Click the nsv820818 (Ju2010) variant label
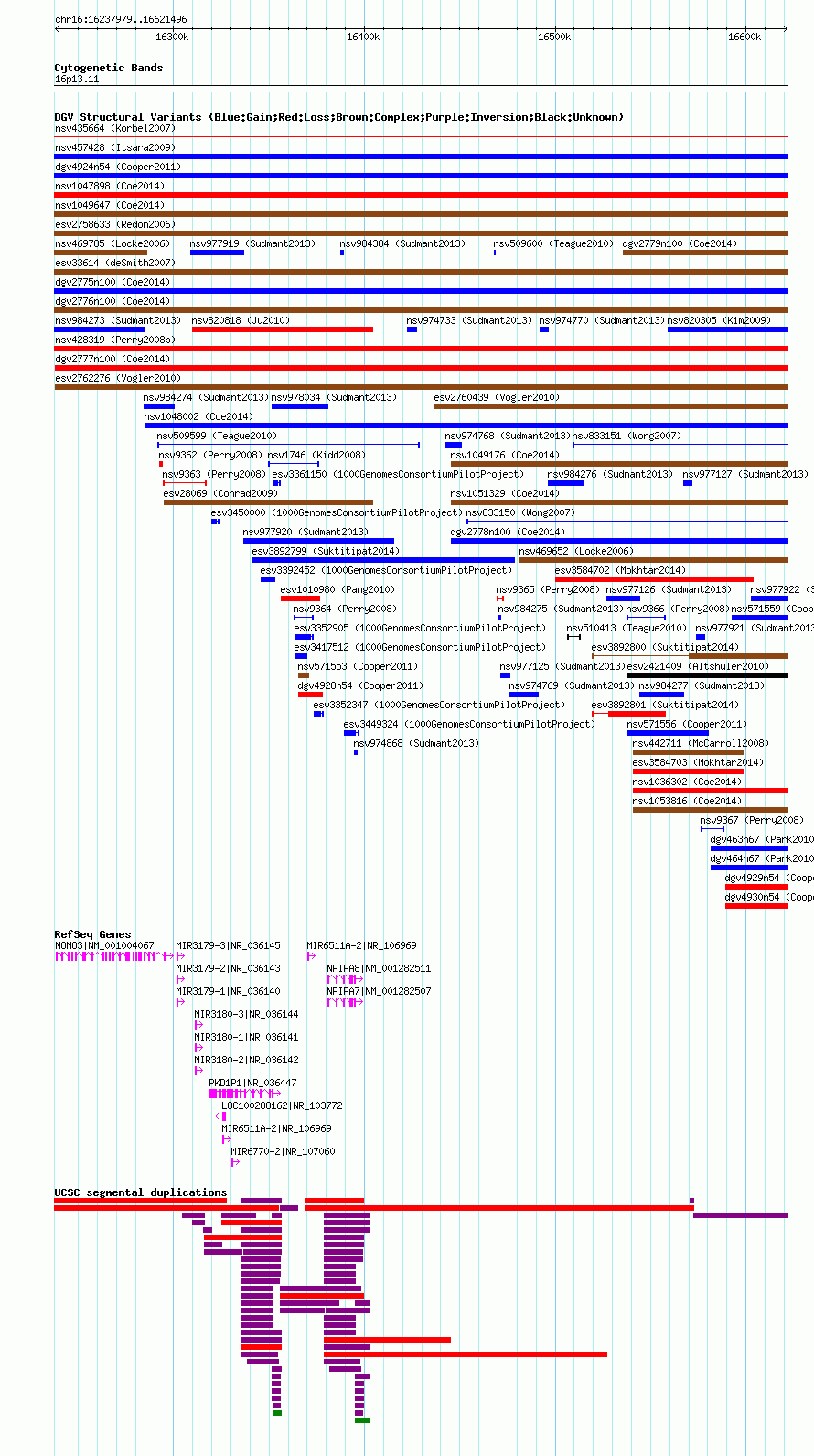The height and width of the screenshot is (1456, 814). [241, 320]
